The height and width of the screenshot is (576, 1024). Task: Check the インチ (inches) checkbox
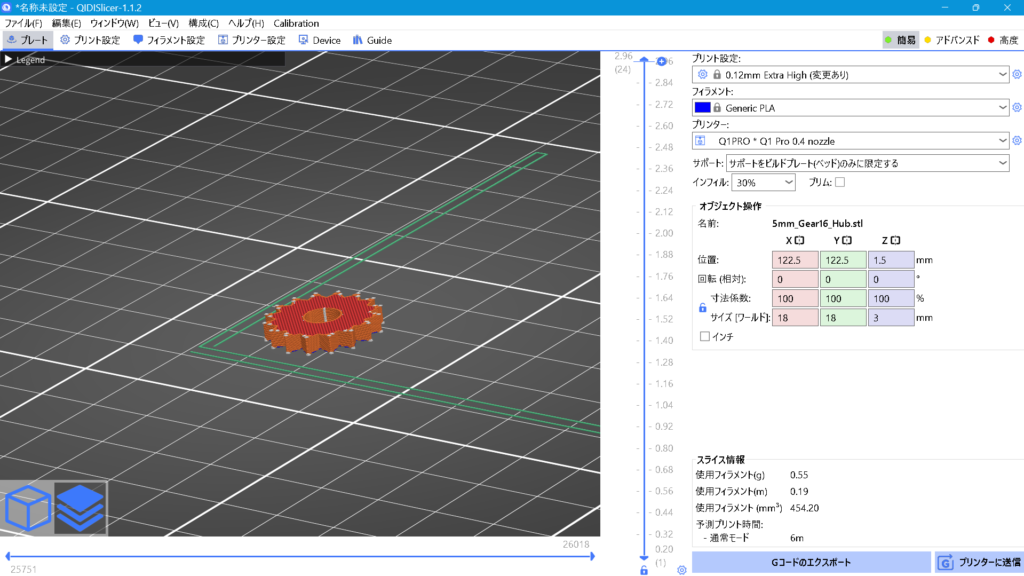(705, 337)
